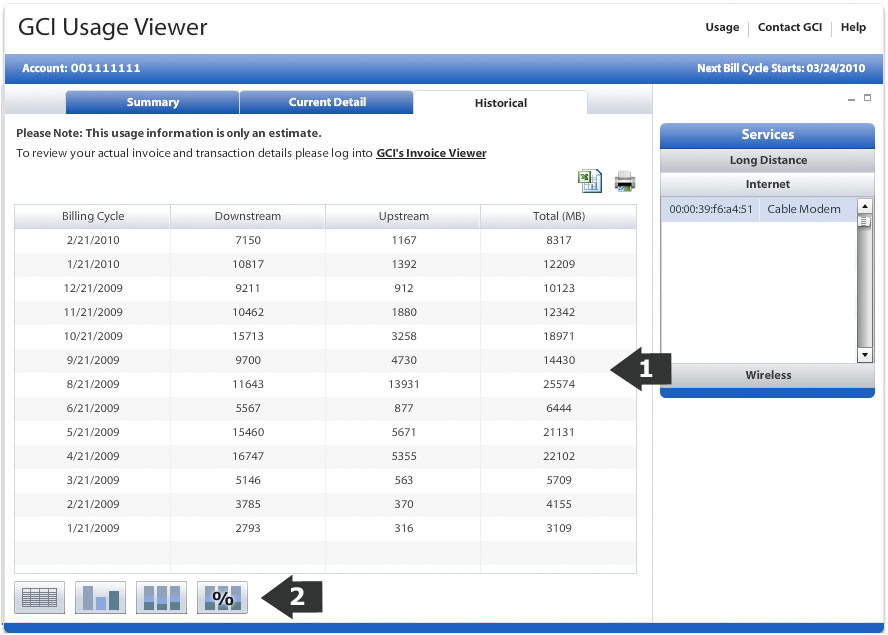Screen dimensions: 888x635
Task: Click the Account: 001111111 label
Action: click(x=81, y=68)
